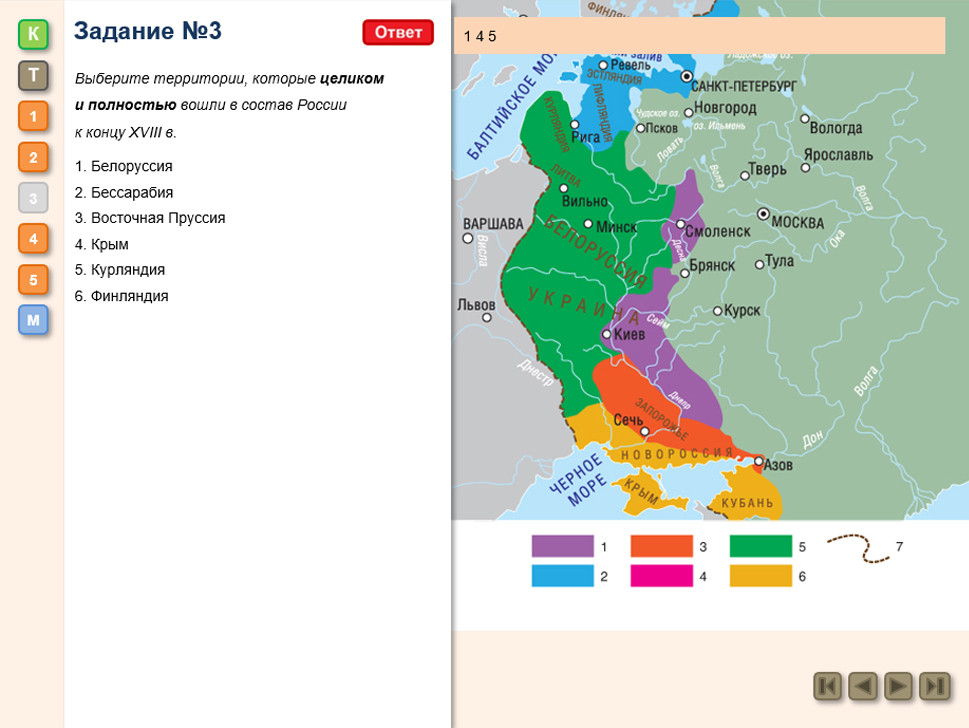Click Москва city marker on map
This screenshot has width=969, height=728.
[765, 214]
